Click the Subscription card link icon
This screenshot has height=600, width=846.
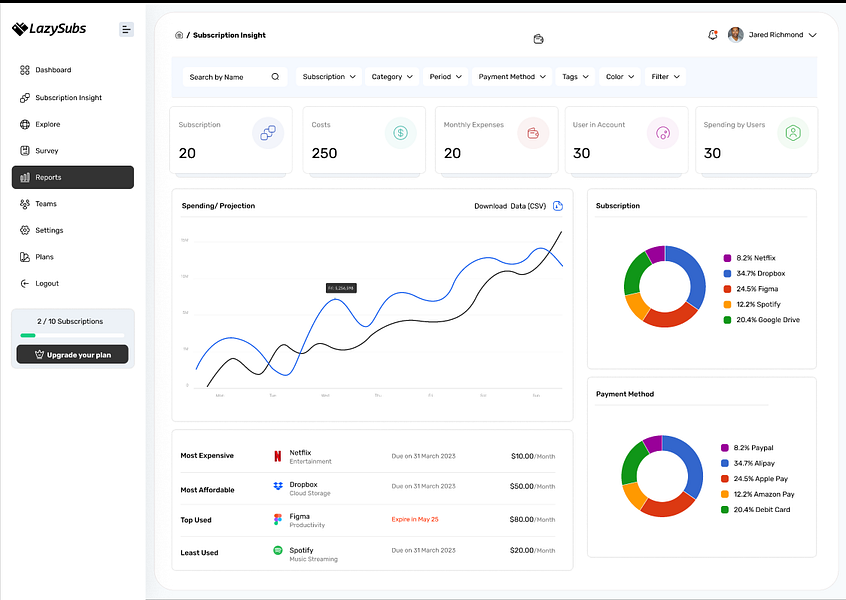click(x=268, y=133)
